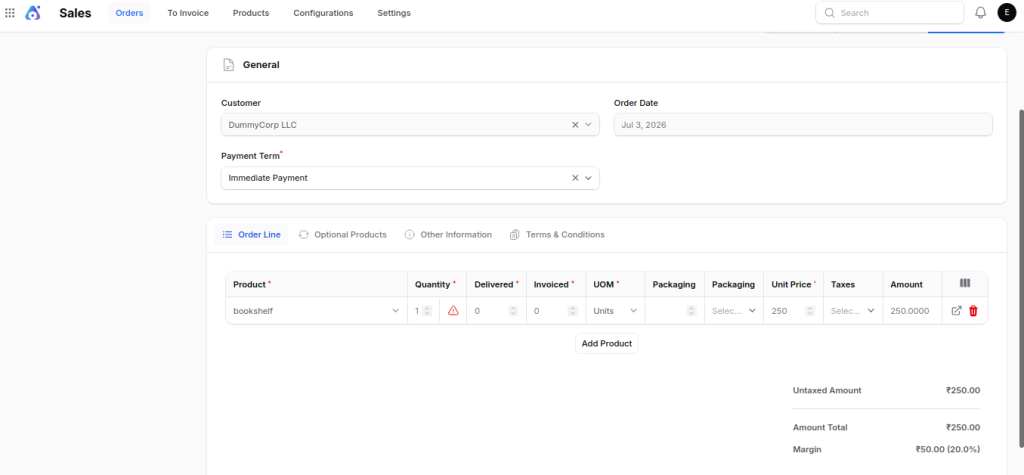Open the user avatar E menu
Viewport: 1024px width, 475px height.
1006,12
